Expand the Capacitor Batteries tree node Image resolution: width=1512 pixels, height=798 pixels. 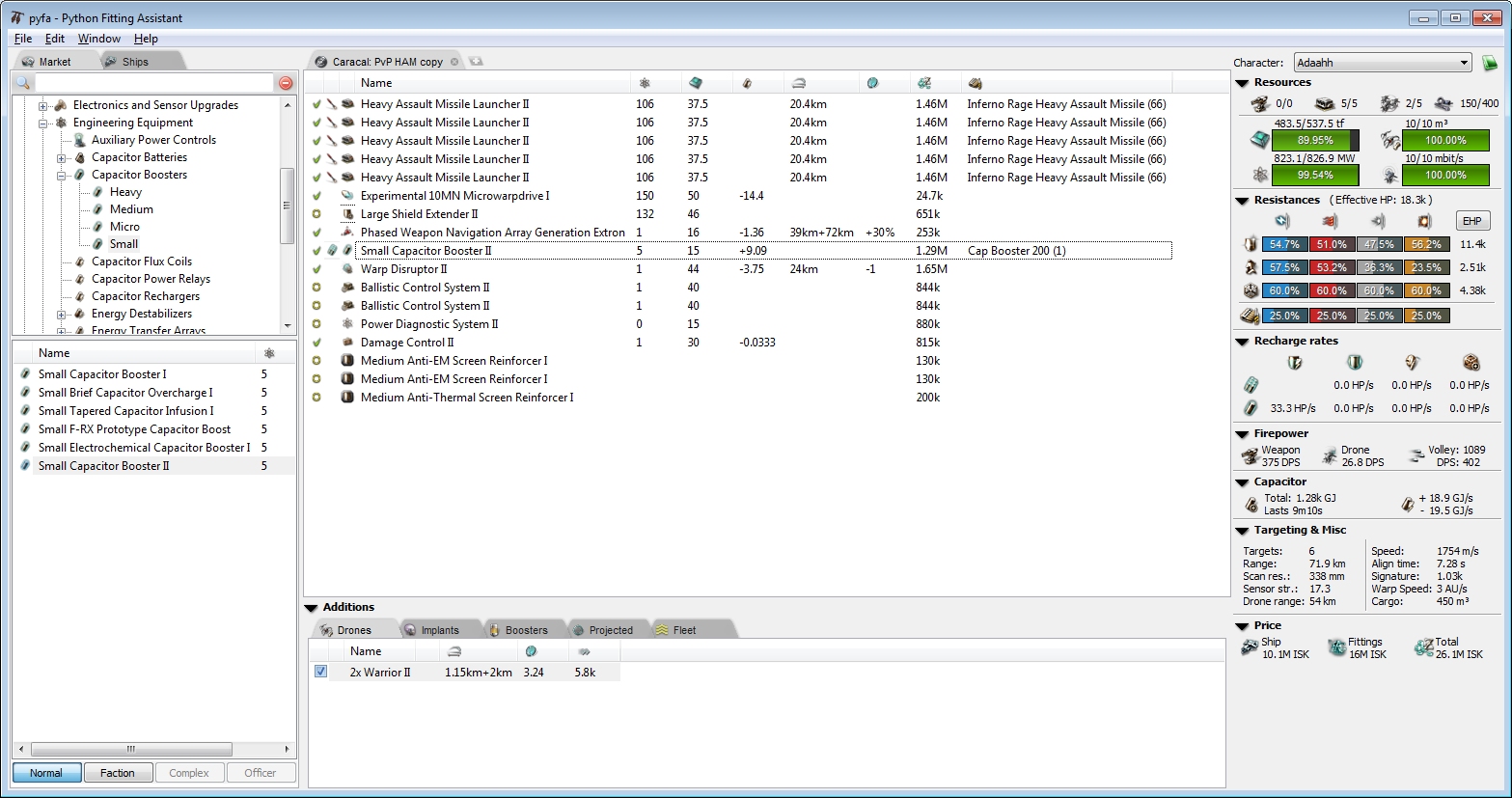[x=61, y=158]
